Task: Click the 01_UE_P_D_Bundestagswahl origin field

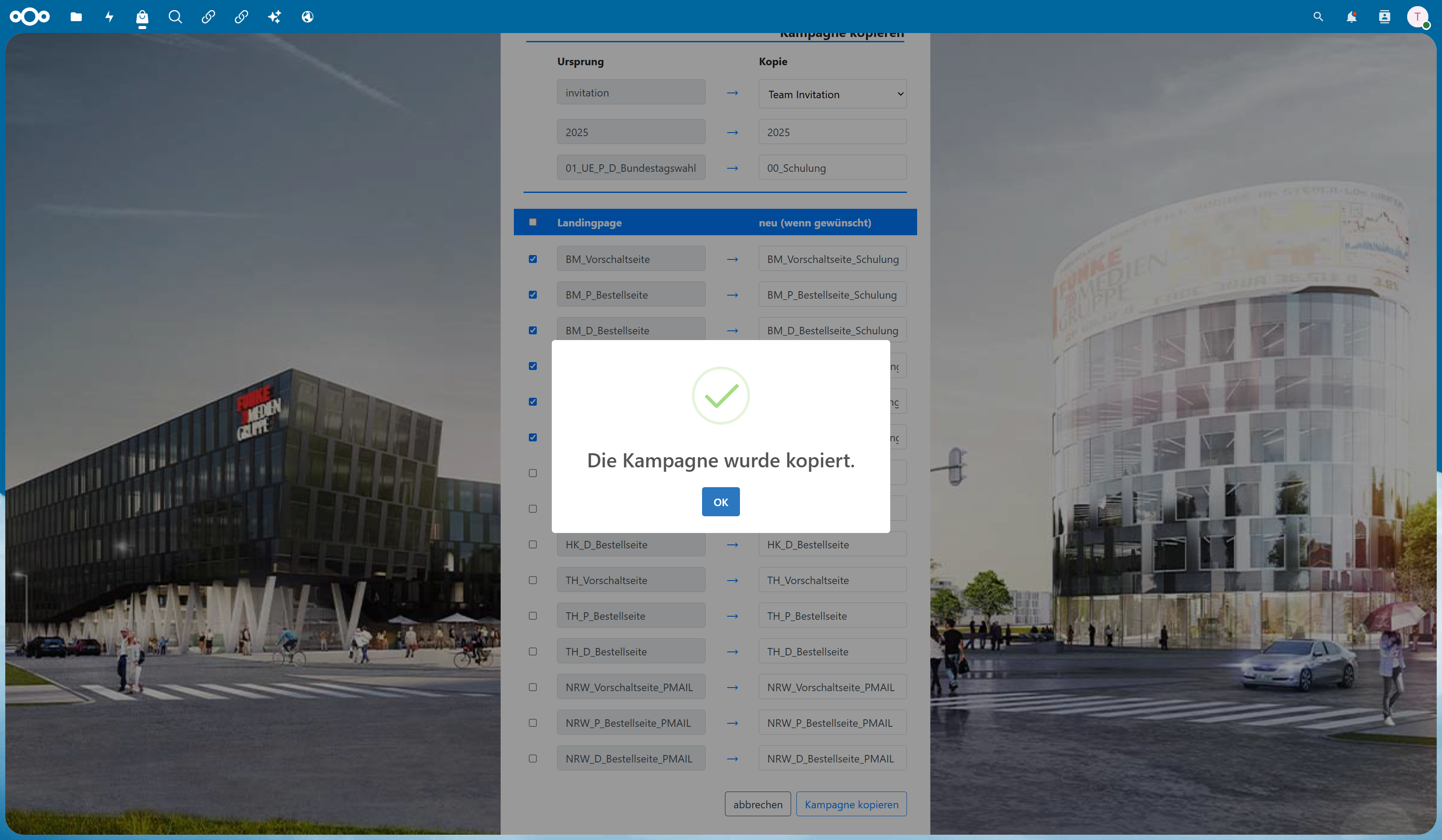Action: pyautogui.click(x=631, y=167)
